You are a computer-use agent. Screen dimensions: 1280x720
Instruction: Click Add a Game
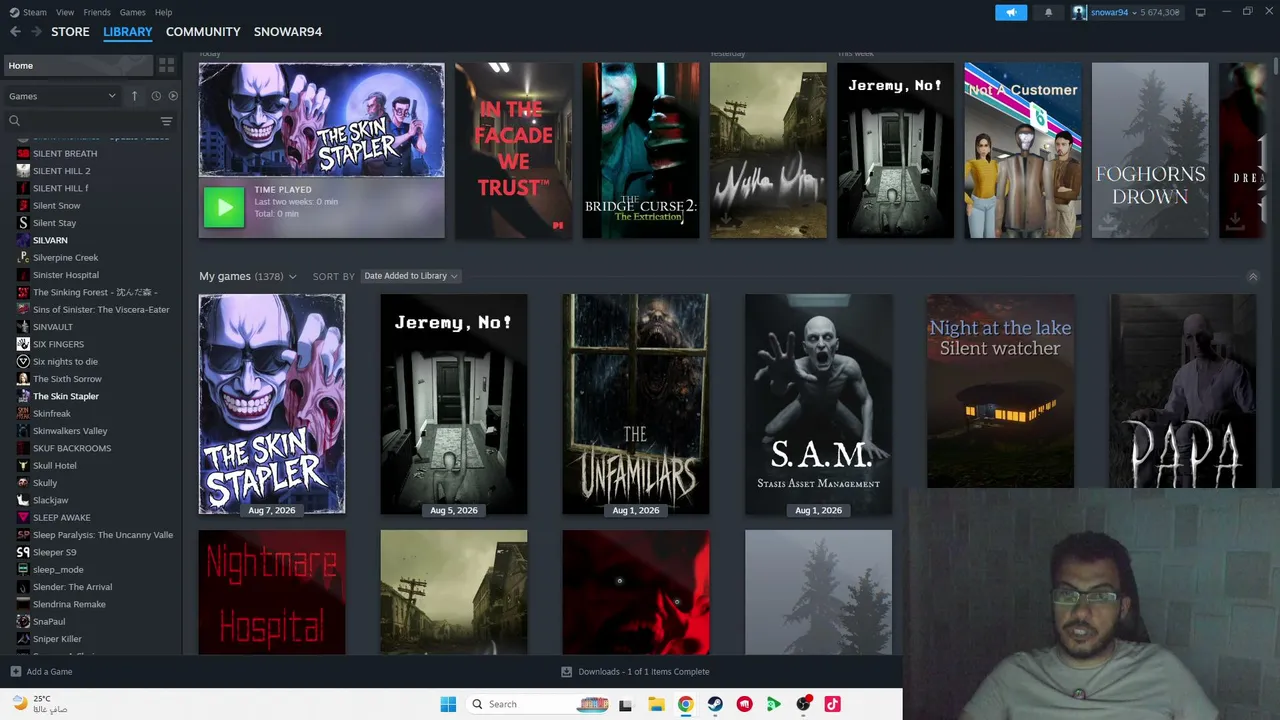tap(41, 672)
